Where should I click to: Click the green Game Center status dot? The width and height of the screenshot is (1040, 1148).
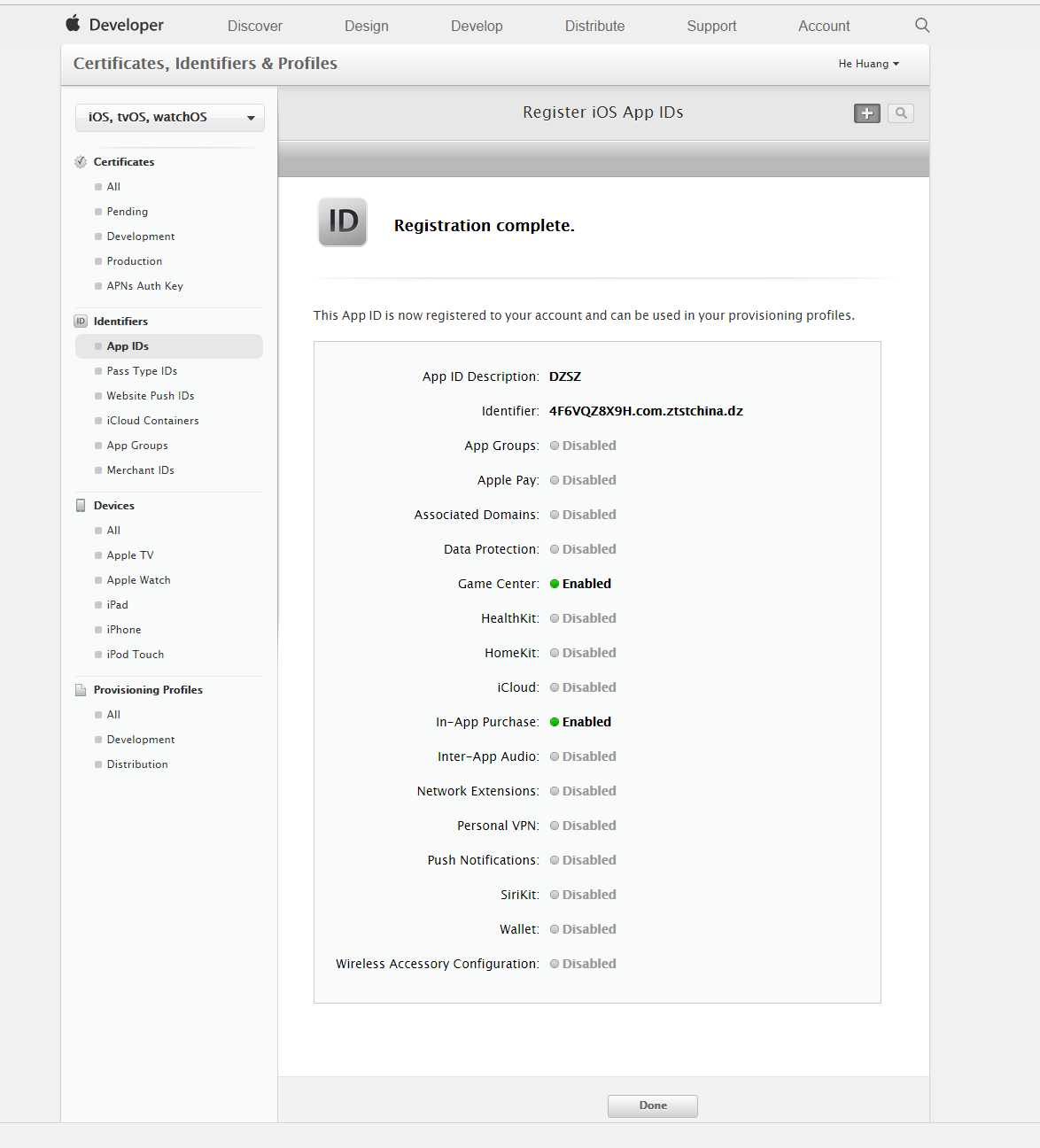click(x=555, y=584)
